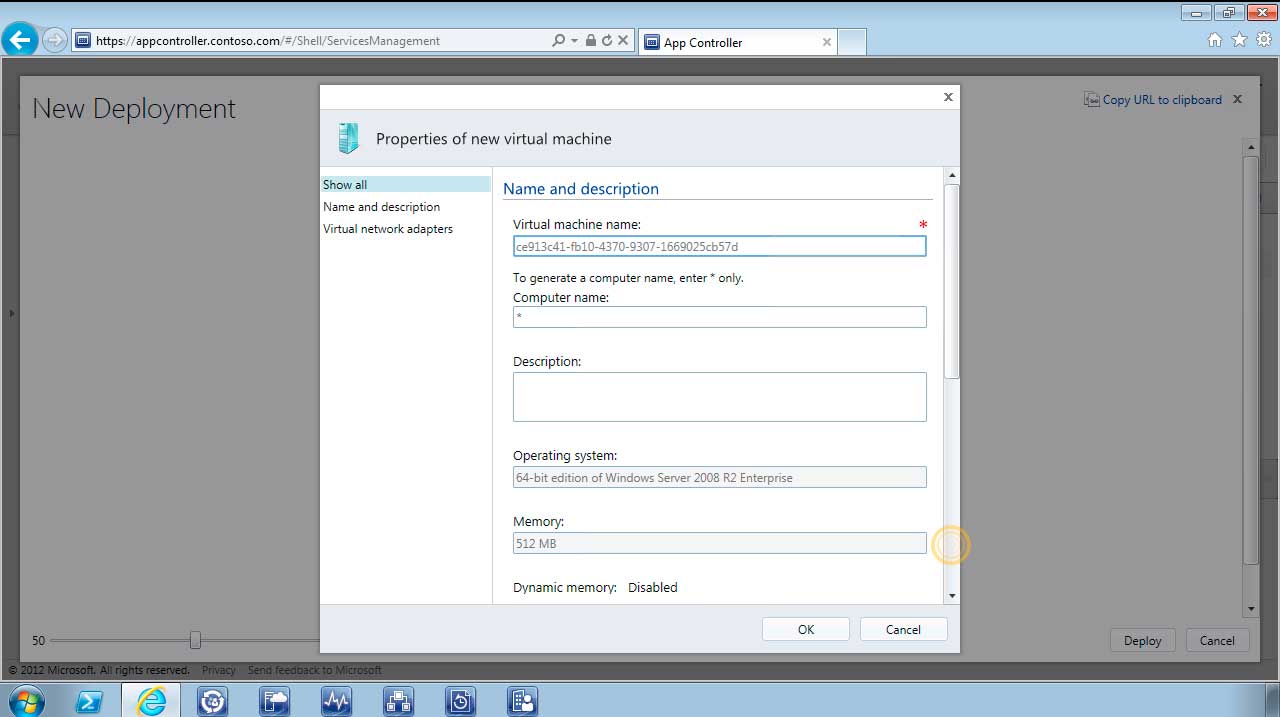Viewport: 1280px width, 717px height.
Task: Open the clock backup console taskbar icon
Action: click(461, 701)
